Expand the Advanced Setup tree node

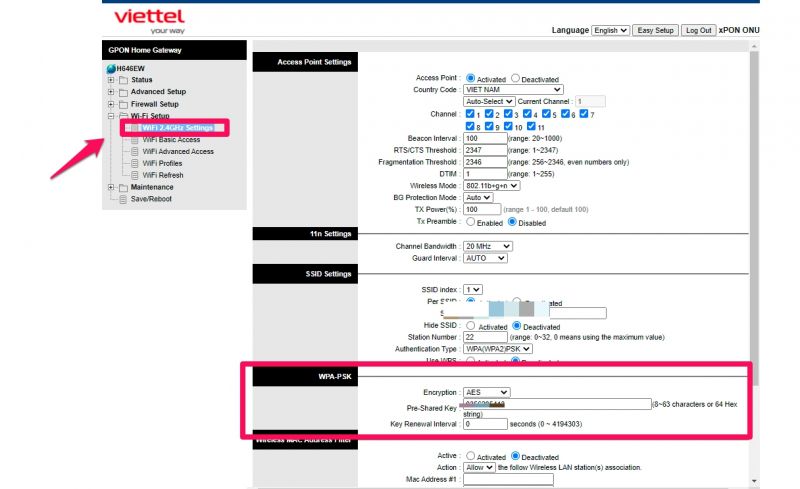tap(111, 92)
